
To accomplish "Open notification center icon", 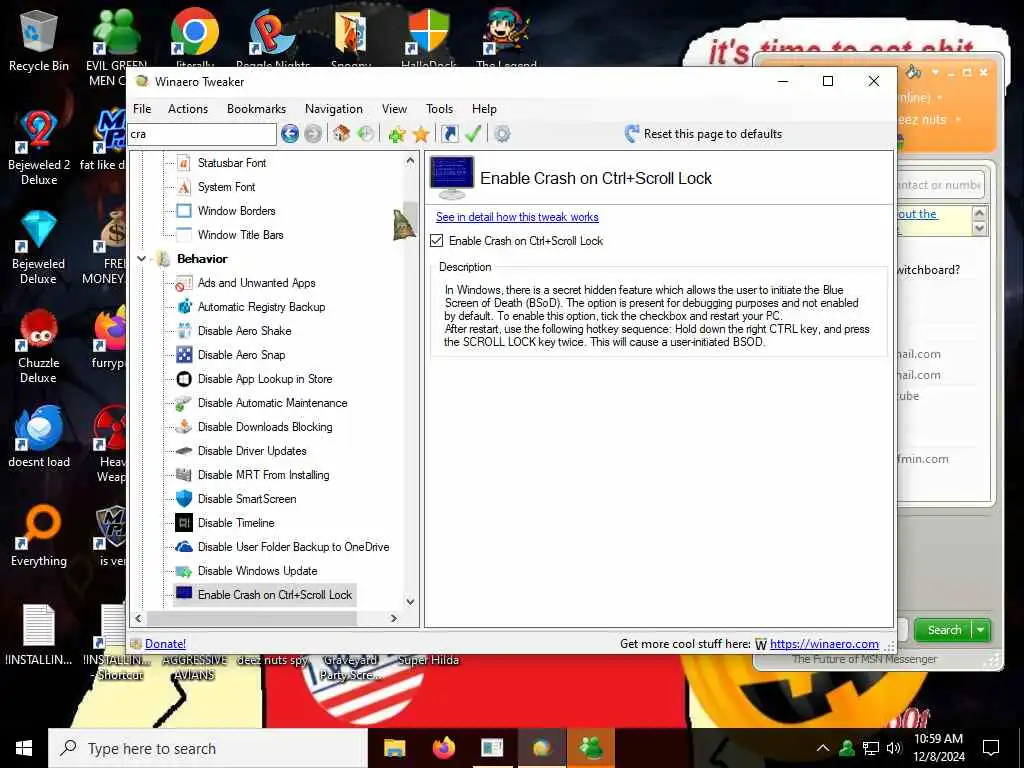I will 991,748.
